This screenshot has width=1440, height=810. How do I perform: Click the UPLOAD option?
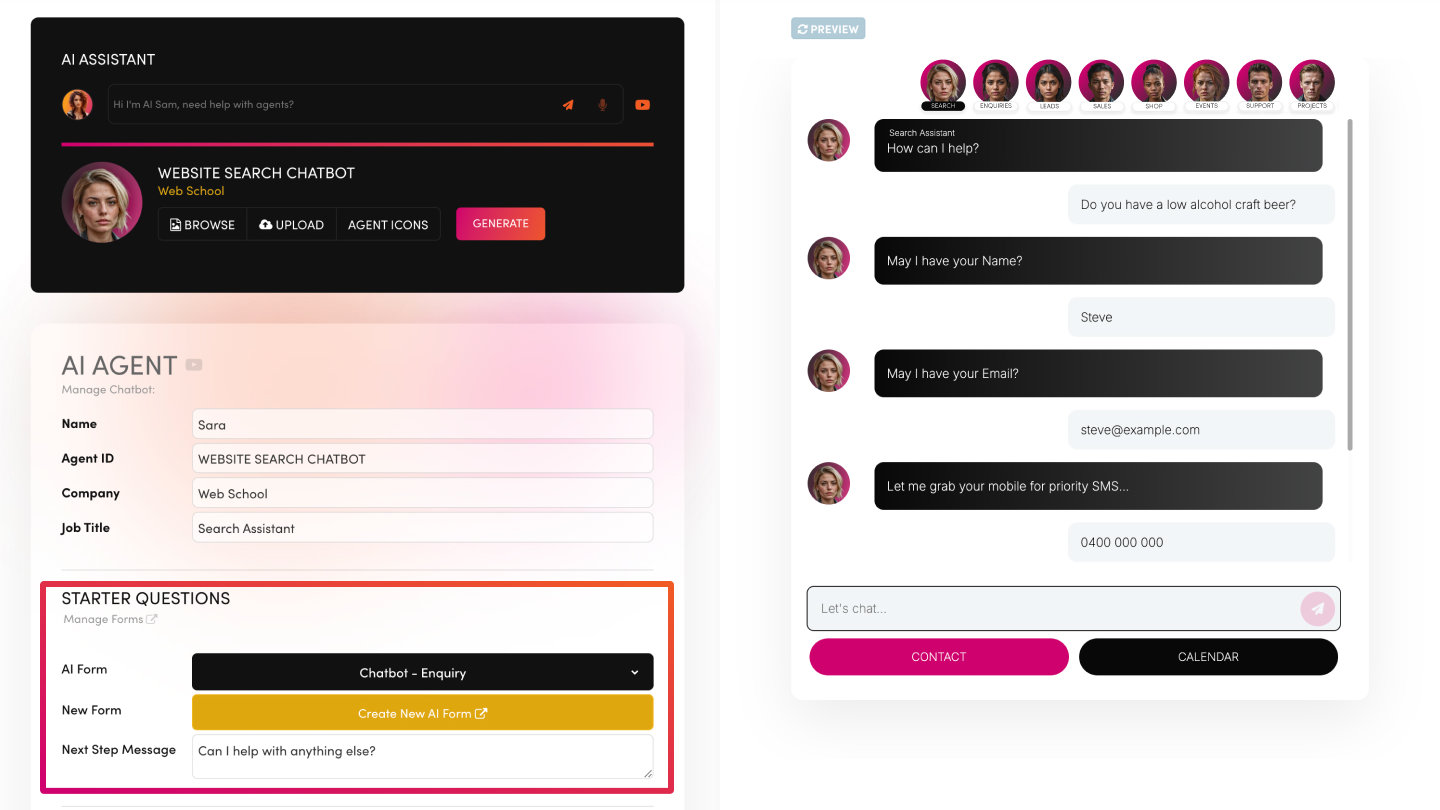click(291, 224)
